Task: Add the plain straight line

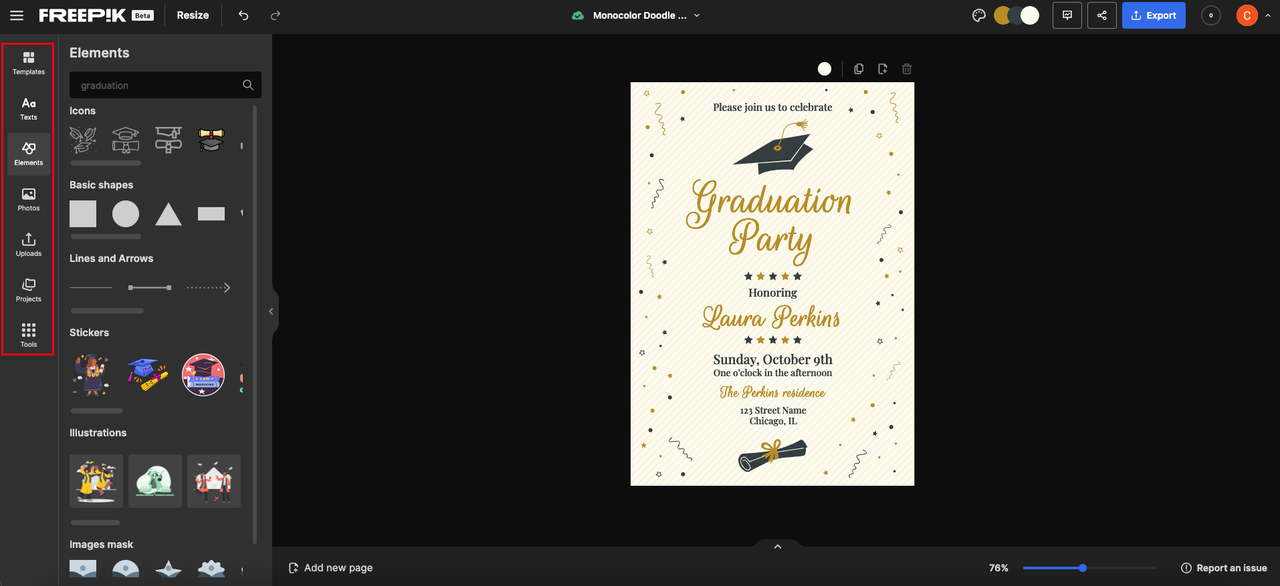Action: (x=91, y=287)
